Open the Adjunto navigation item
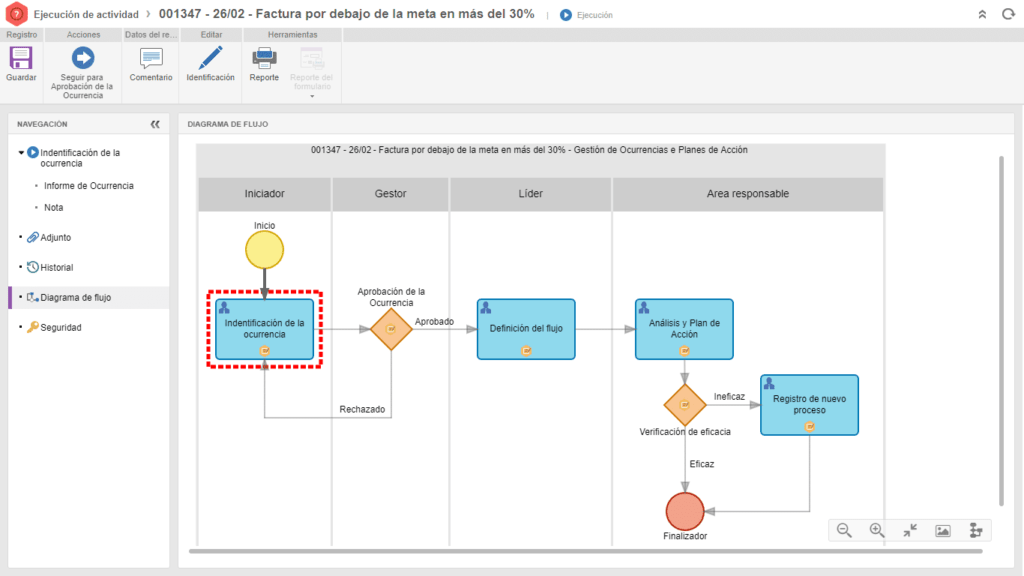Image resolution: width=1024 pixels, height=576 pixels. point(55,238)
